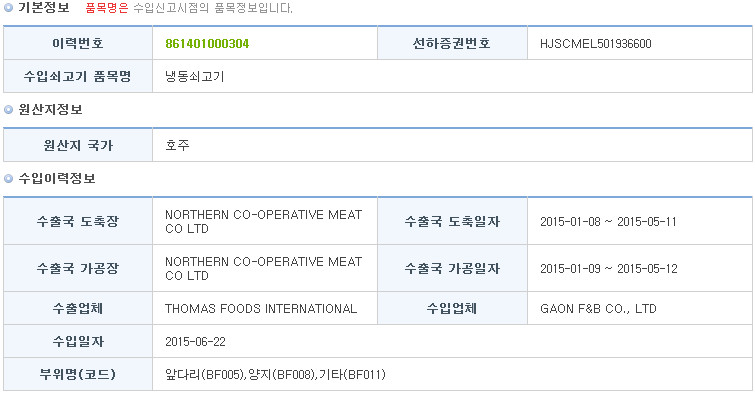Click slaughterhouse name next to 수출국 도축장
This screenshot has width=755, height=394.
263,222
